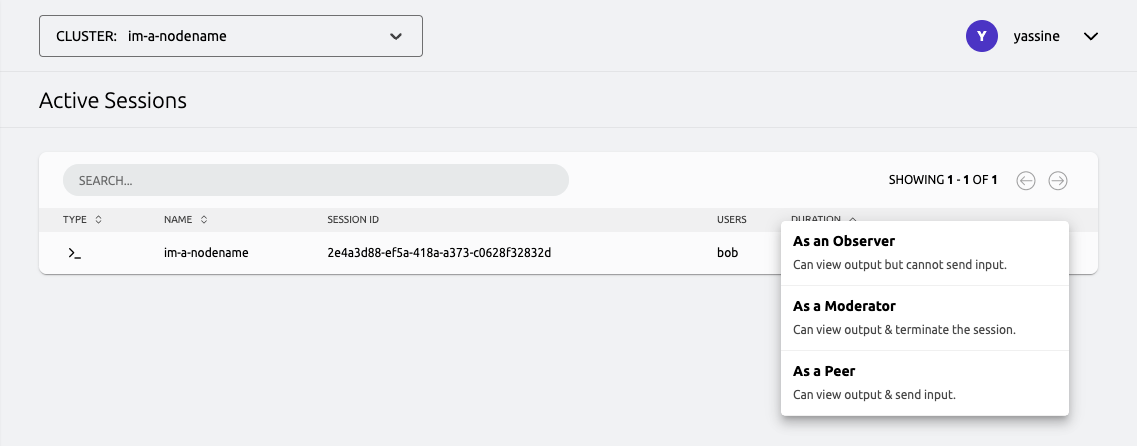The image size is (1137, 446).
Task: Sort sessions by the Name column
Action: pyautogui.click(x=186, y=219)
